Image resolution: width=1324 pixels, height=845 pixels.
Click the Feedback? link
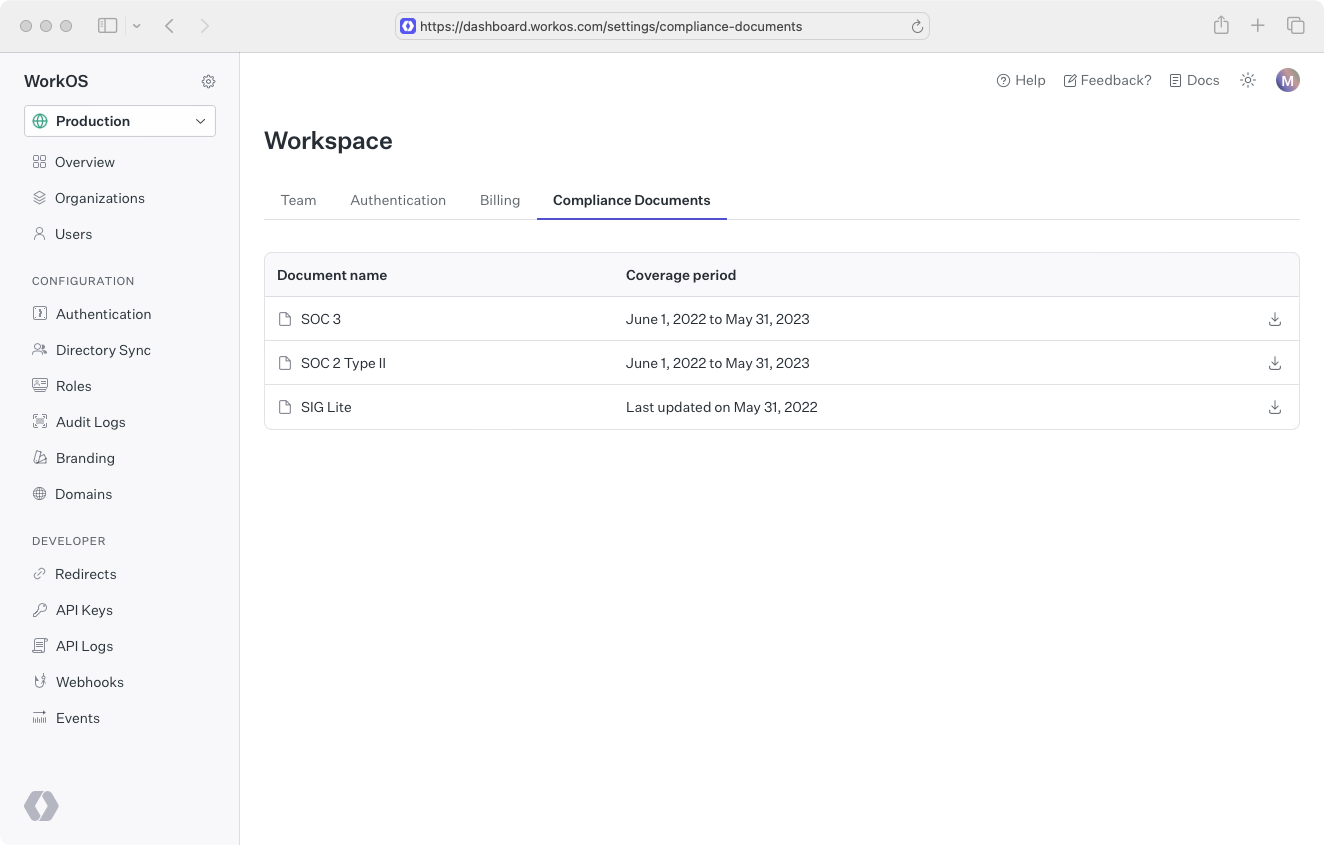1107,80
